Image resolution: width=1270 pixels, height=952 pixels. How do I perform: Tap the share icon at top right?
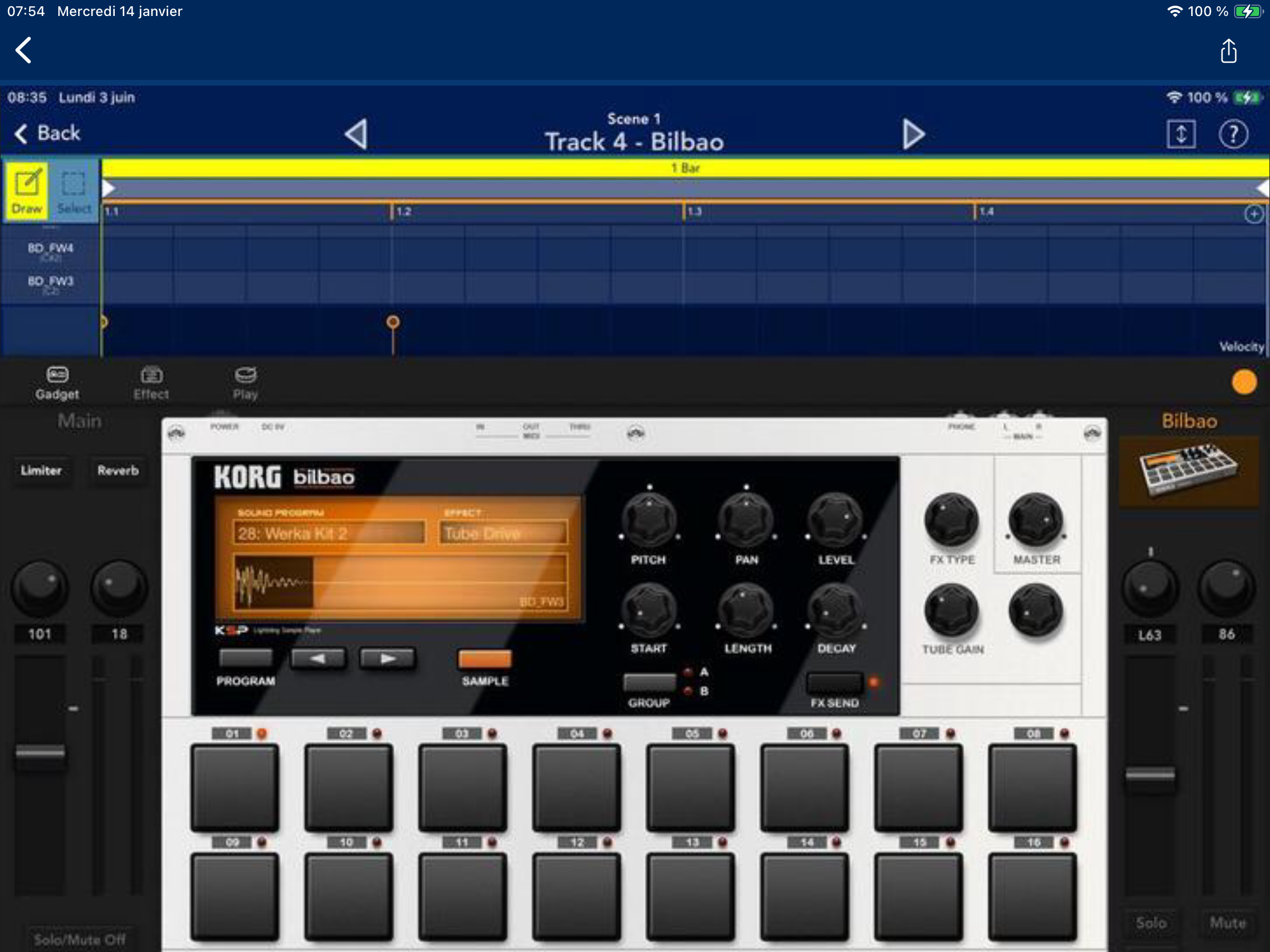click(x=1228, y=51)
